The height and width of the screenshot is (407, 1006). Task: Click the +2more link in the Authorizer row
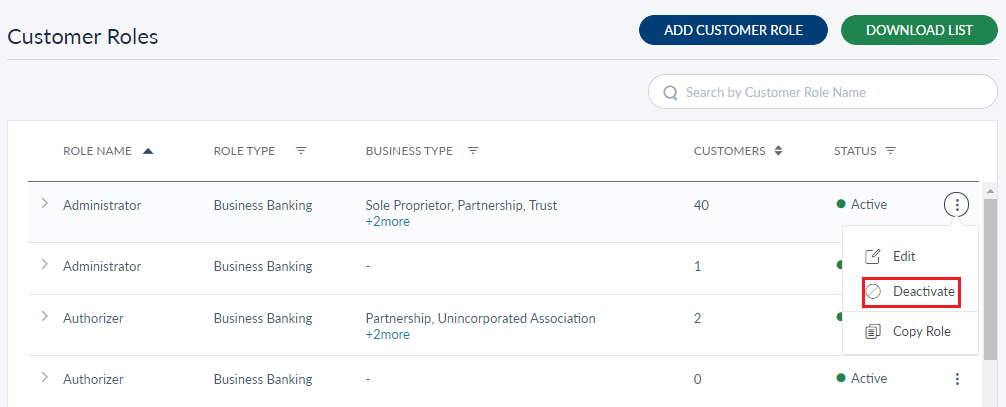(x=387, y=335)
